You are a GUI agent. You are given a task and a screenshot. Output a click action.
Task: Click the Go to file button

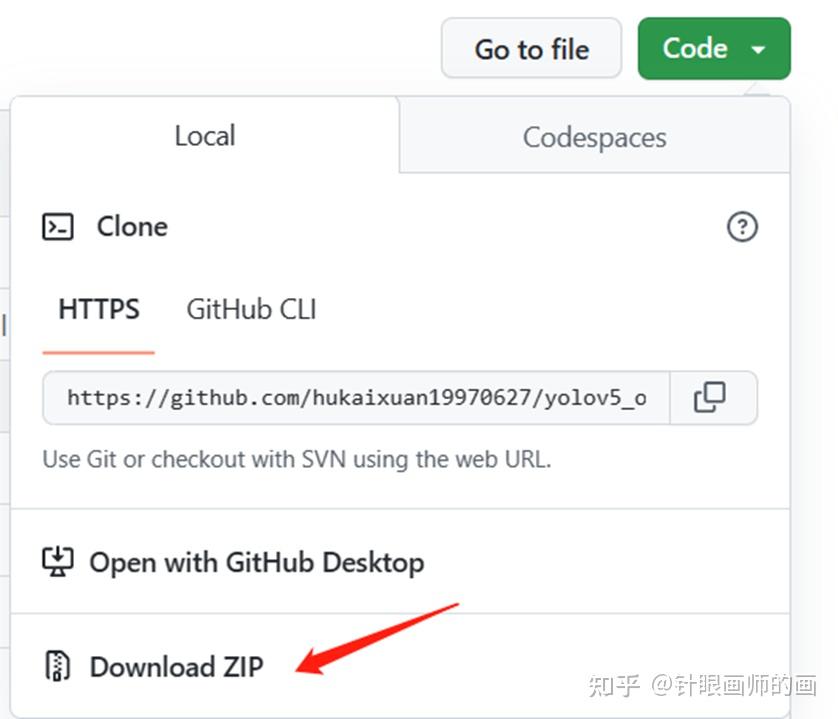531,49
